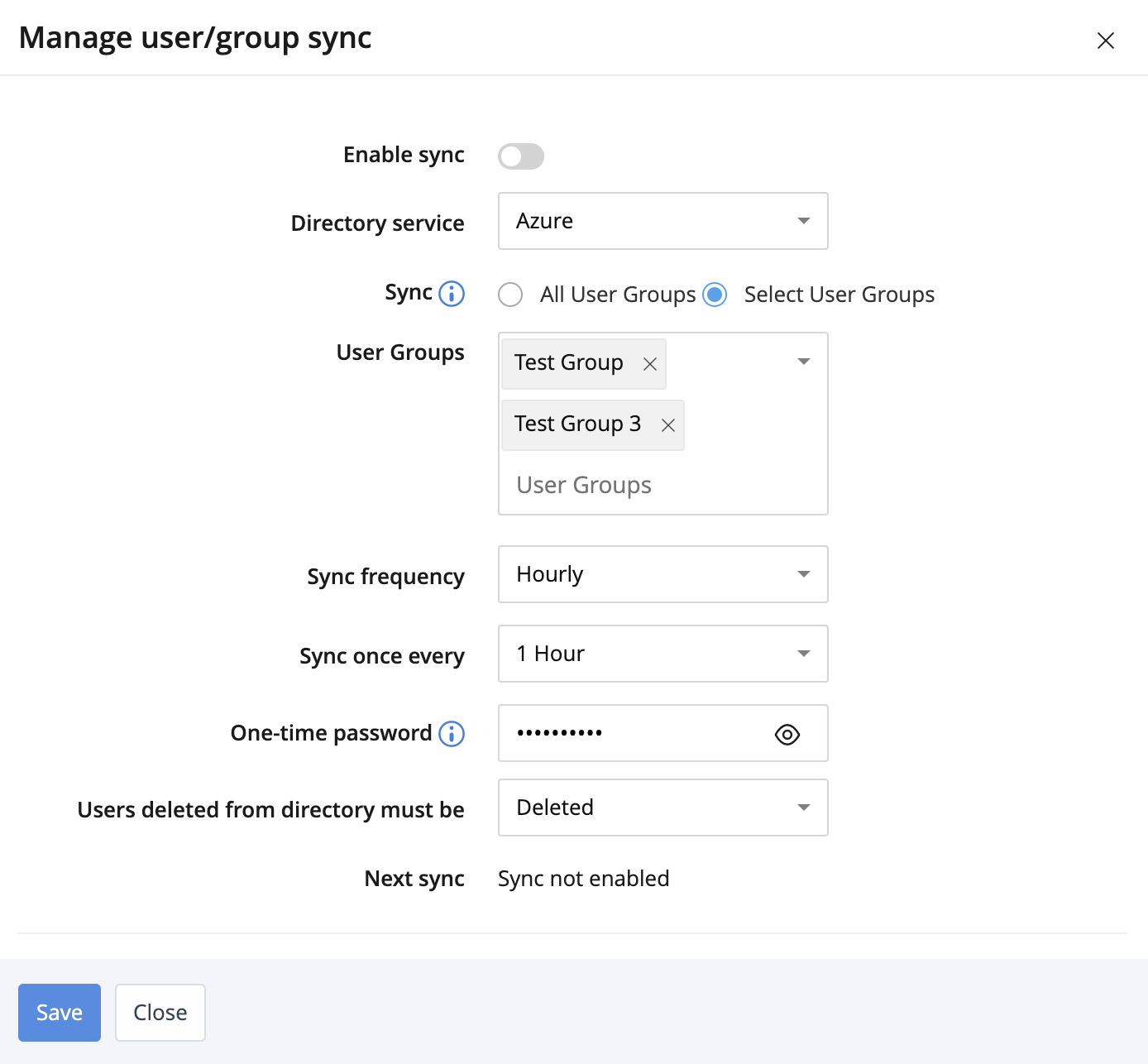This screenshot has height=1064, width=1148.
Task: Show the one-time password with eye icon
Action: (x=787, y=735)
